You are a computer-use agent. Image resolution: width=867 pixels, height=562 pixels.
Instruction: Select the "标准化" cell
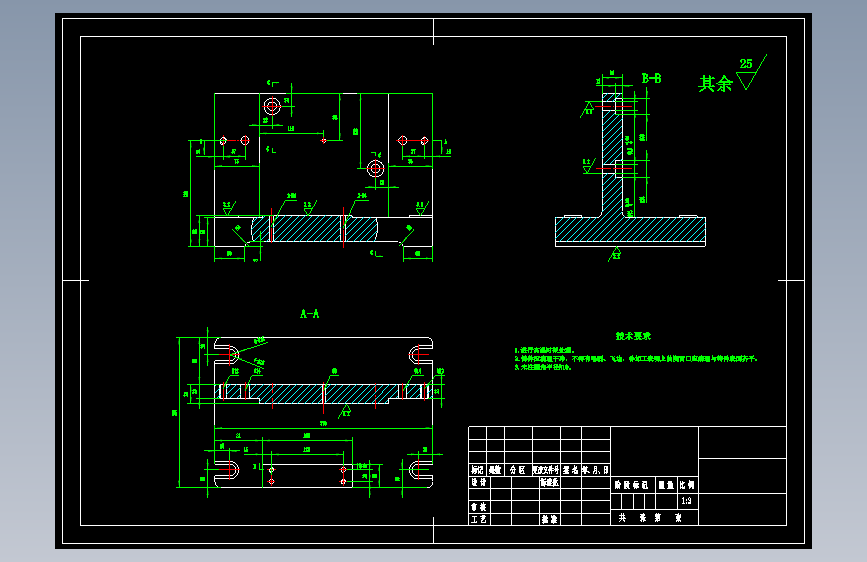(x=550, y=482)
